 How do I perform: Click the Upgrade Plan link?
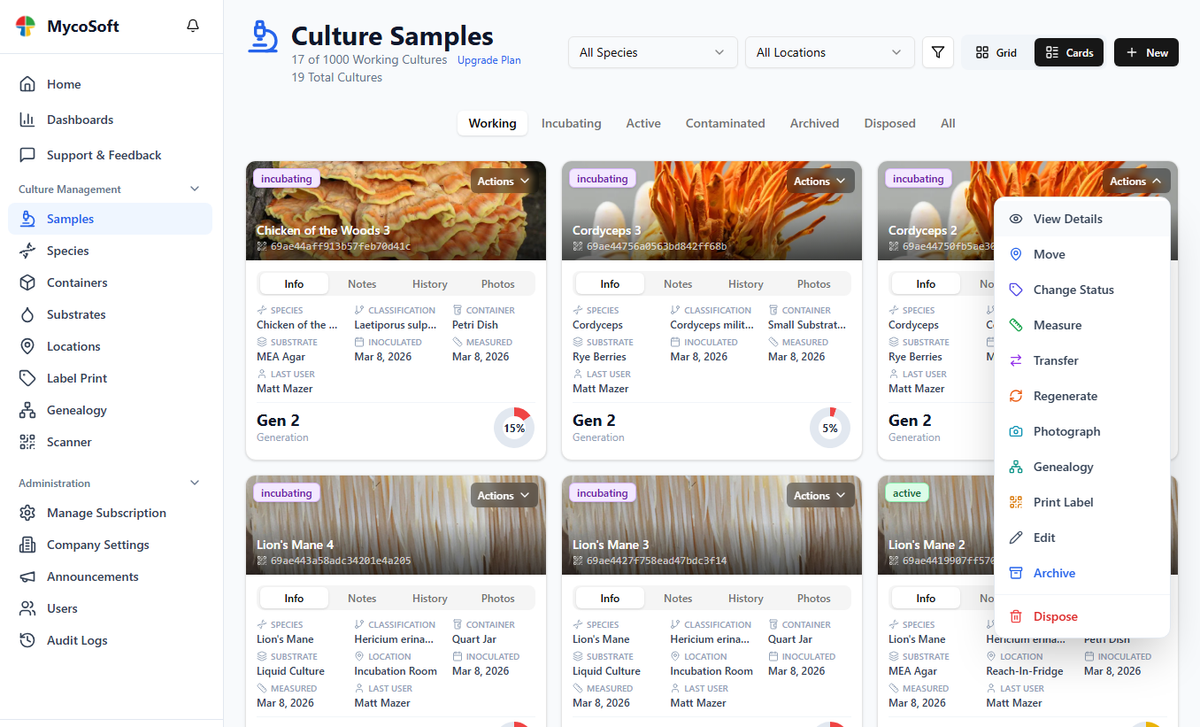pos(488,60)
